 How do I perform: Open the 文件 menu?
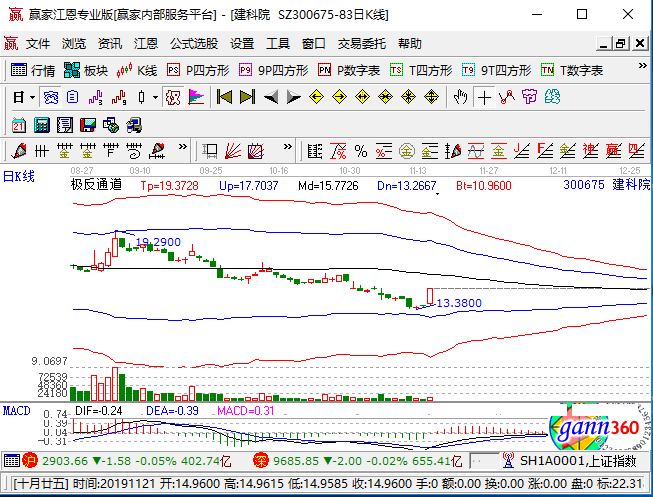(x=38, y=43)
